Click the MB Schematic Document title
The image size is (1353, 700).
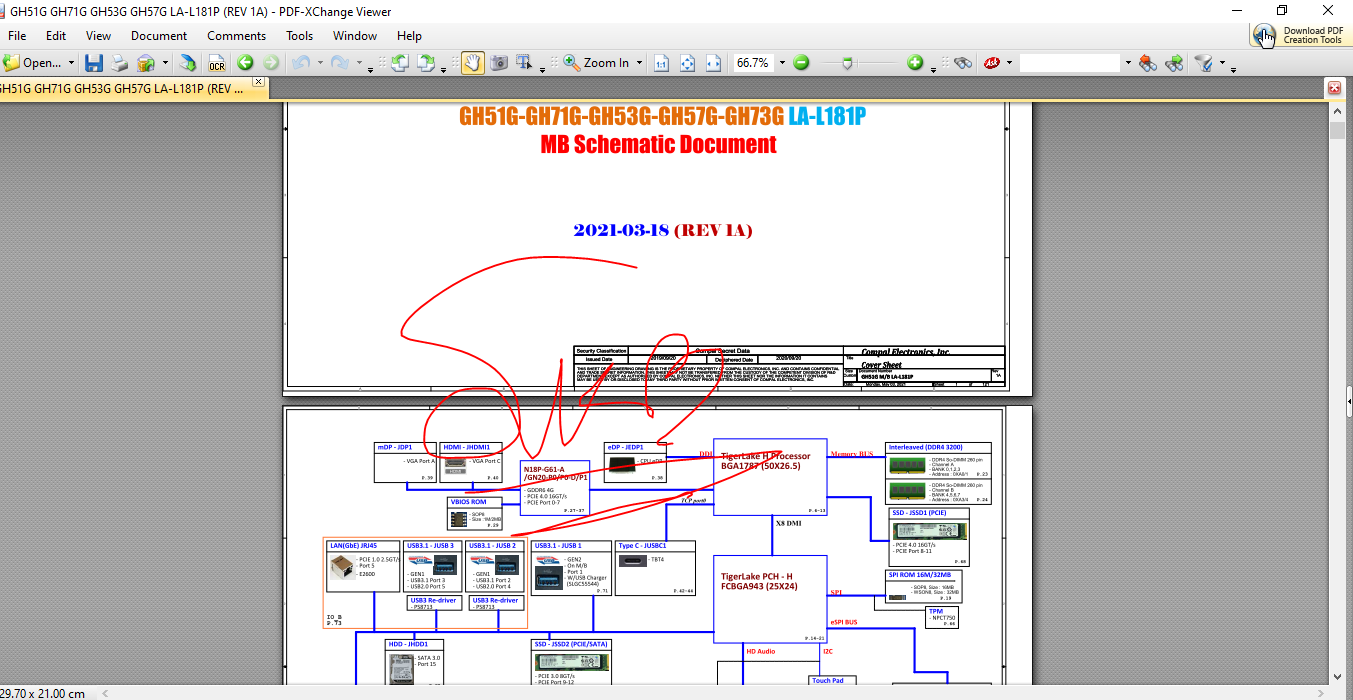tap(659, 144)
